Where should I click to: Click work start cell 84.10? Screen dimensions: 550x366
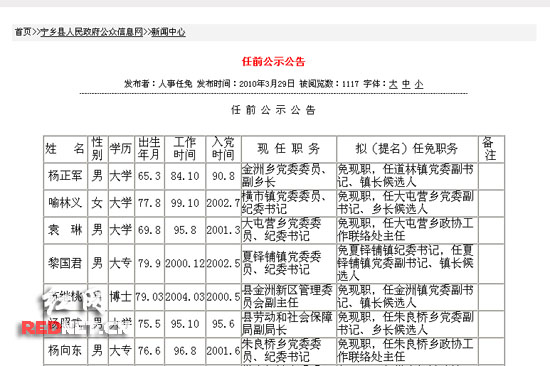[x=185, y=176]
